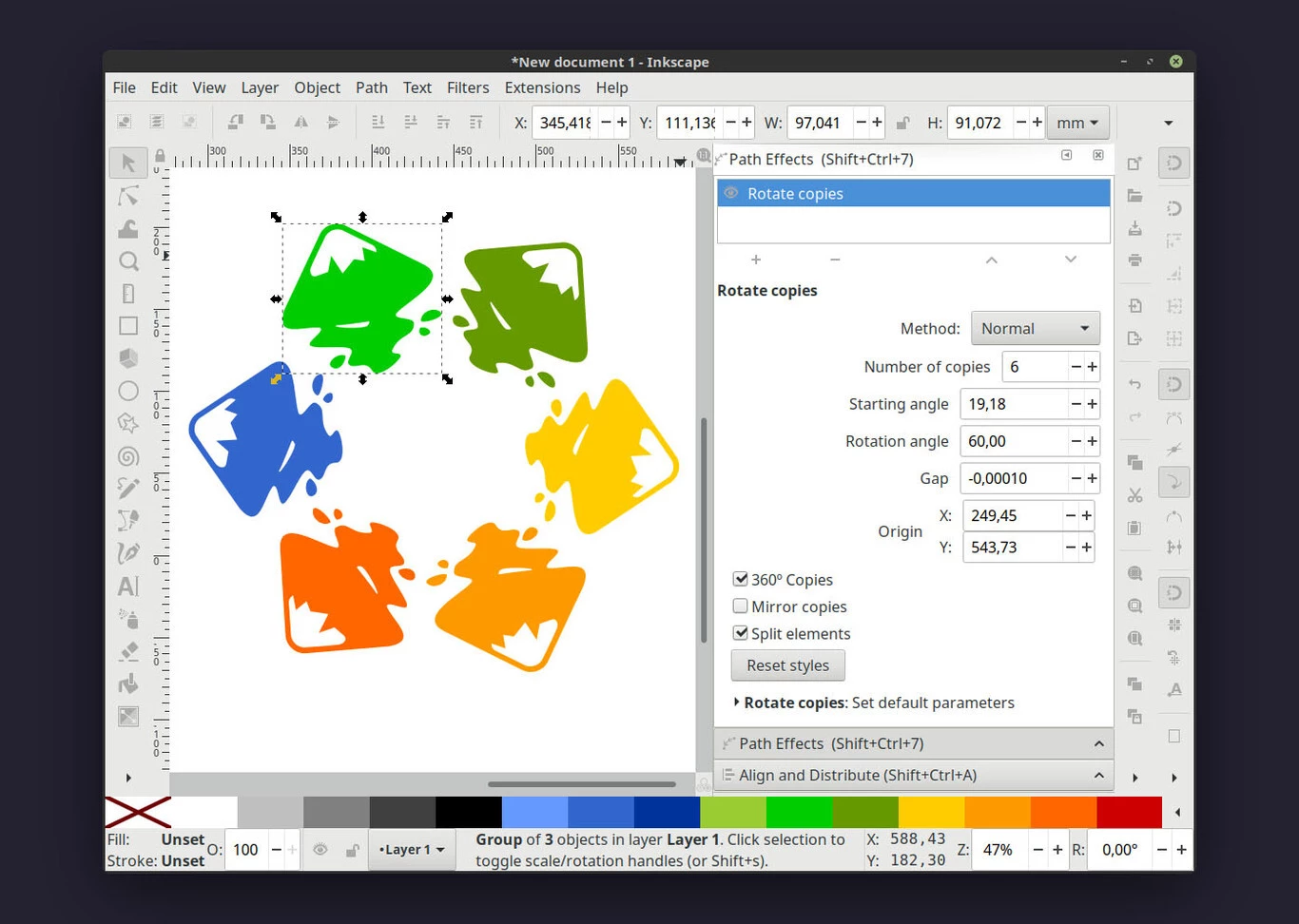The width and height of the screenshot is (1299, 924).
Task: Select the Selector arrow tool
Action: coord(128,163)
